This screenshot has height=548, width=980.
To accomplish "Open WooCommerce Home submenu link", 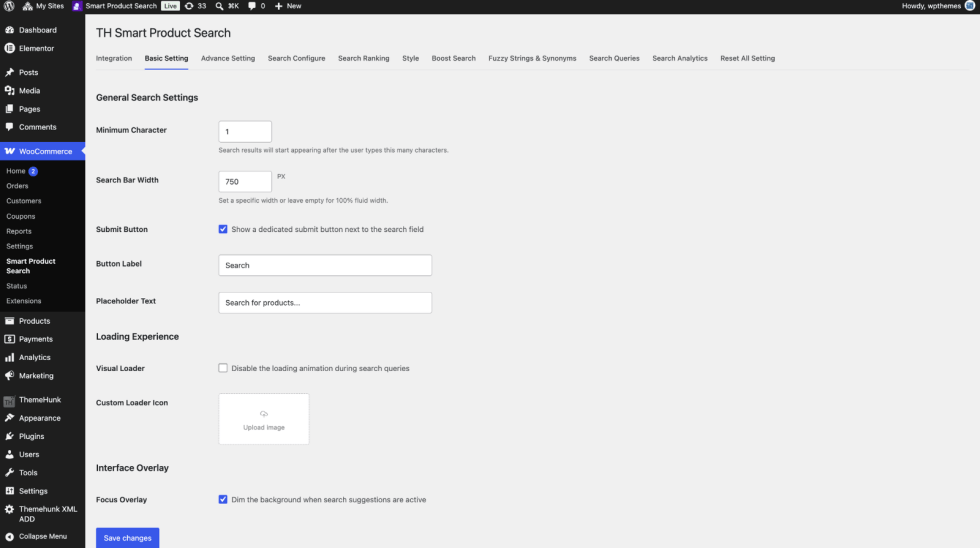I will point(16,171).
